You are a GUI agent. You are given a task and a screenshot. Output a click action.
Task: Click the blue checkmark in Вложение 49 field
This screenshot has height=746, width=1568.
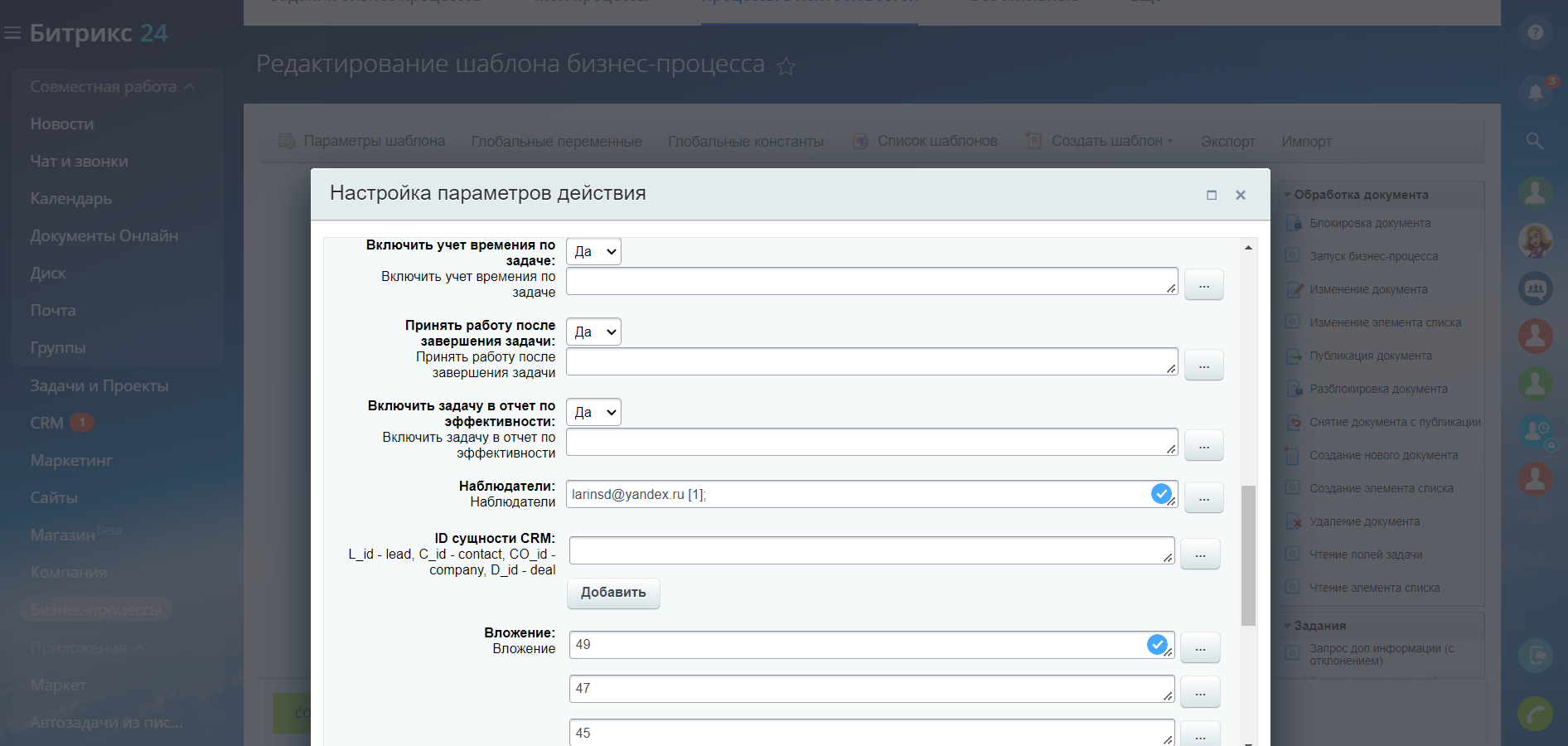[1157, 644]
